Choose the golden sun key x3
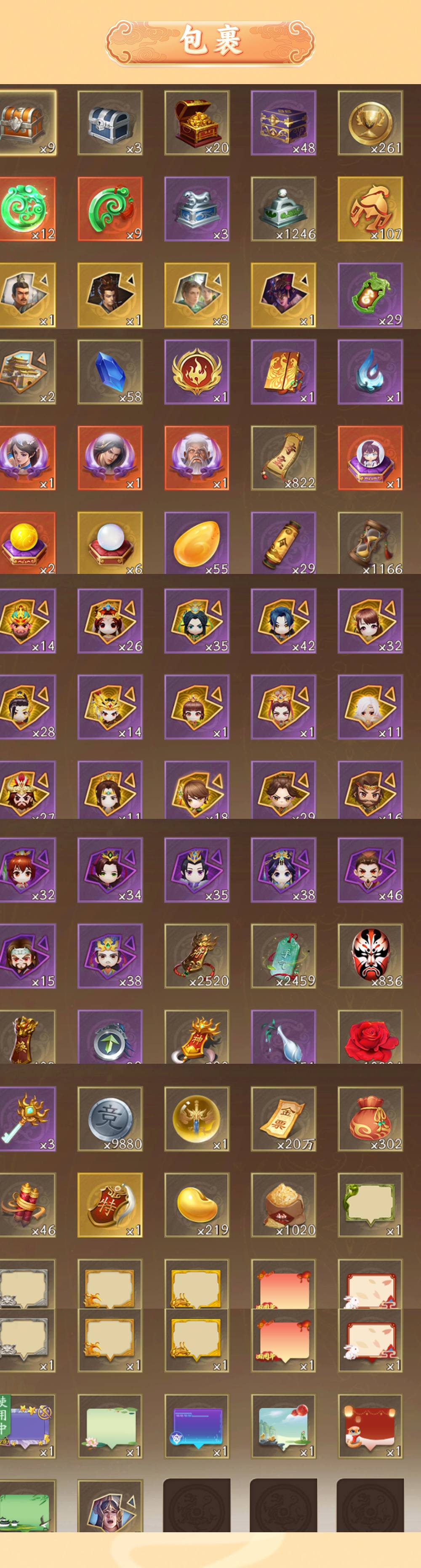The image size is (421, 1568). click(x=27, y=1119)
